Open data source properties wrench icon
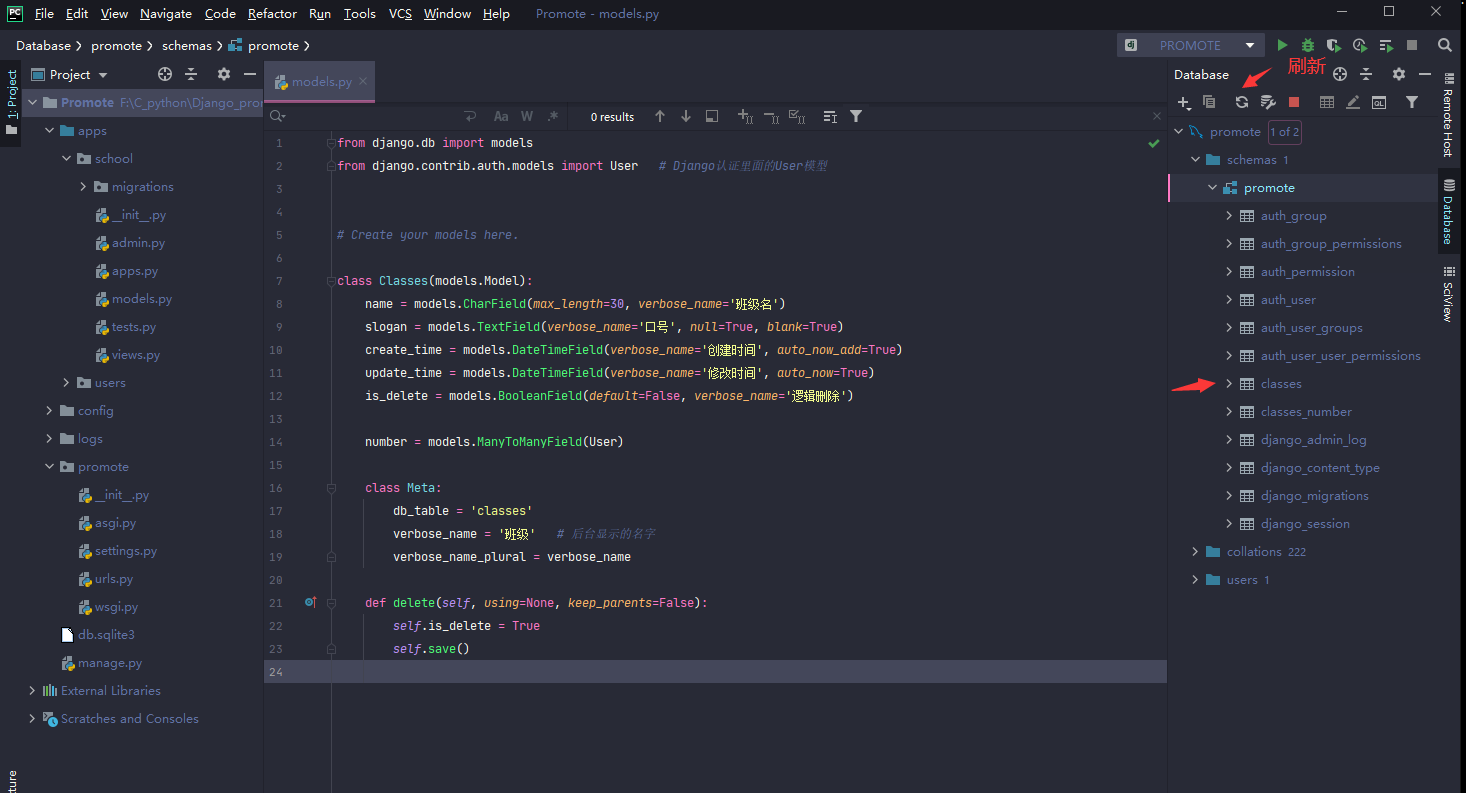Screen dimensions: 1466x793 pos(1267,102)
